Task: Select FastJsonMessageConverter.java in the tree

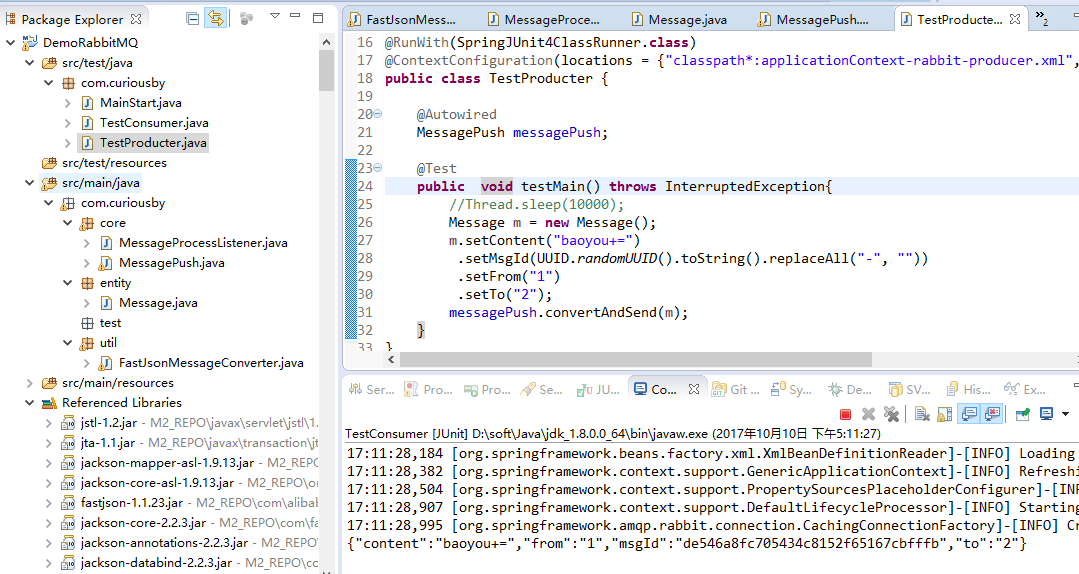Action: [x=210, y=363]
